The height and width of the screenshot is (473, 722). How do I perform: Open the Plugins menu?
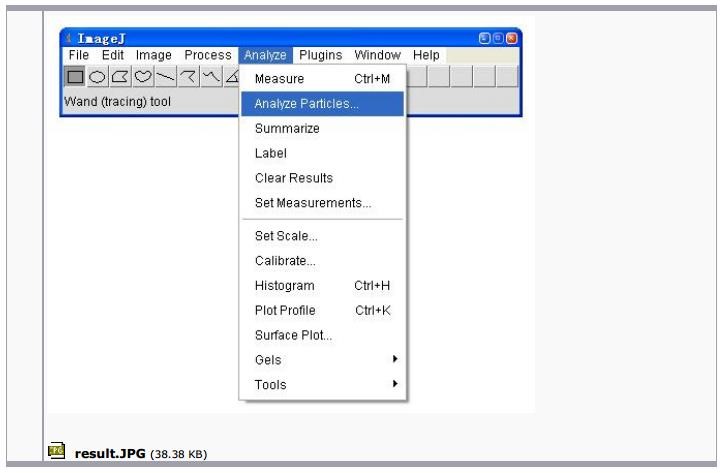(x=320, y=55)
